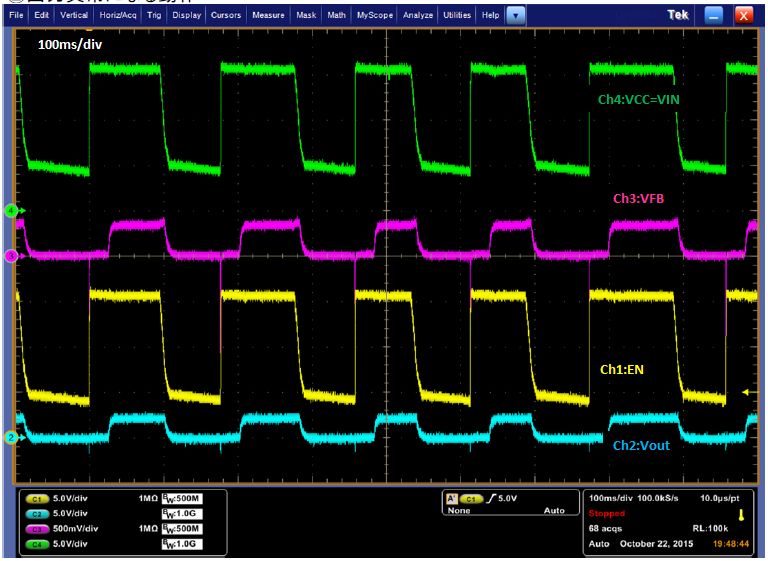Screen dimensions: 768x561
Task: Open the File menu
Action: click(16, 15)
